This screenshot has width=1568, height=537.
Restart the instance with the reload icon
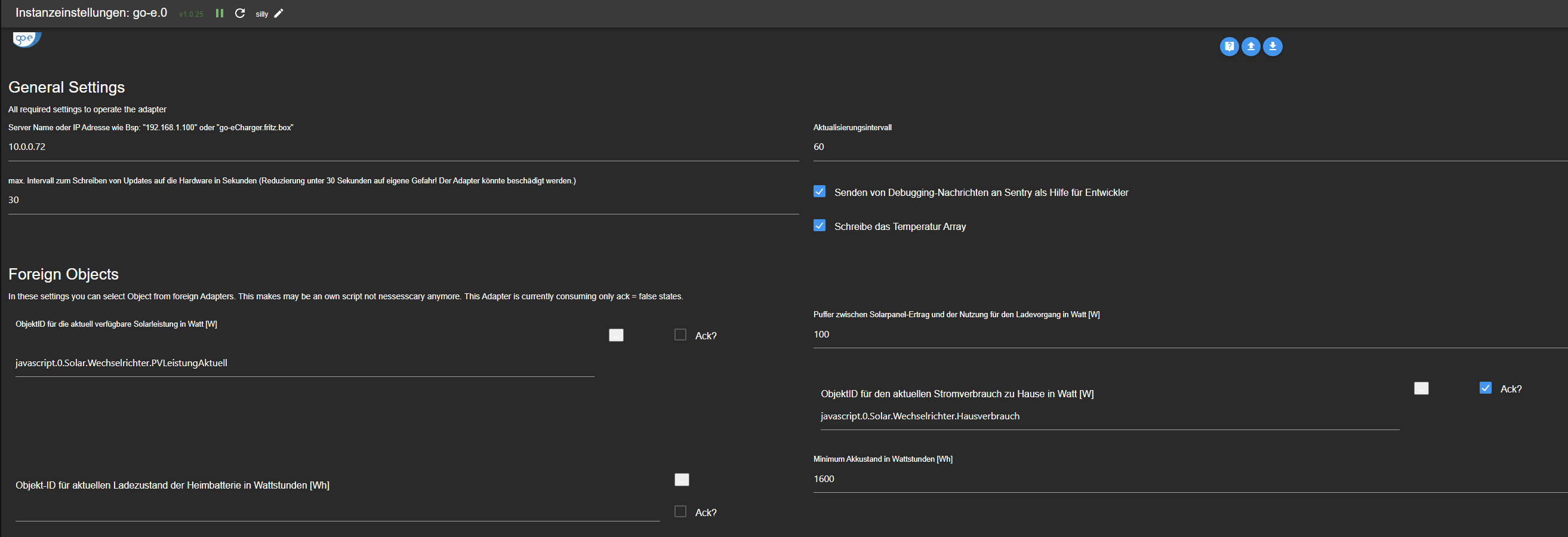pos(240,13)
